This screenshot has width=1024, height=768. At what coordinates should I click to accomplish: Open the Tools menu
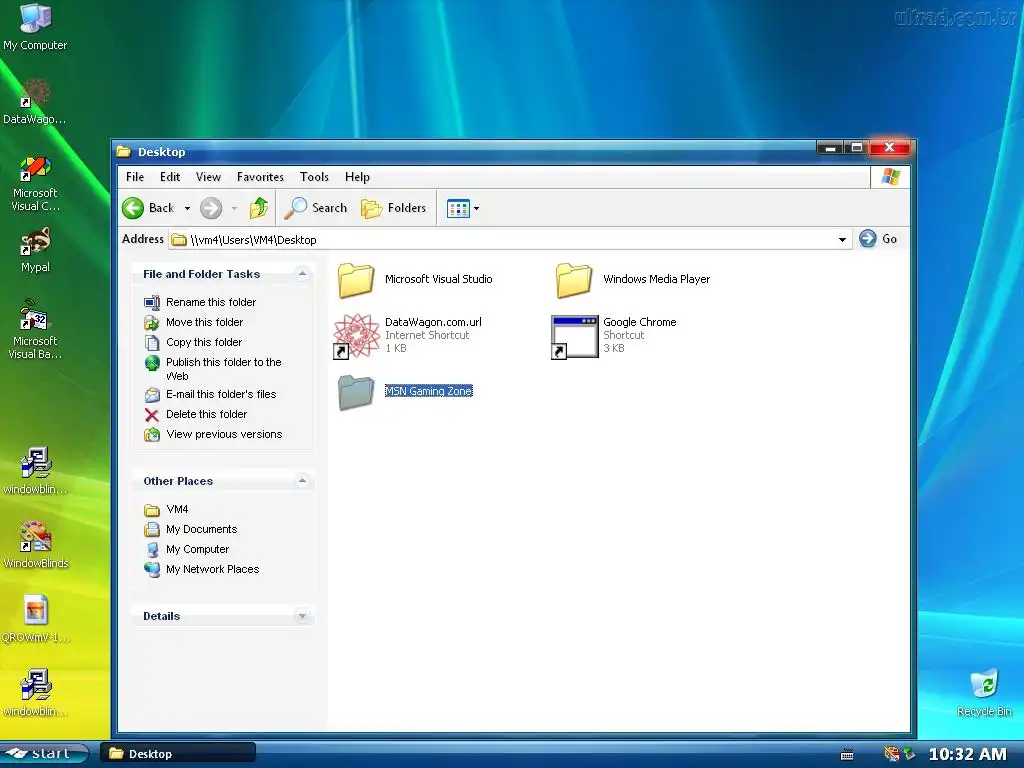[x=314, y=177]
